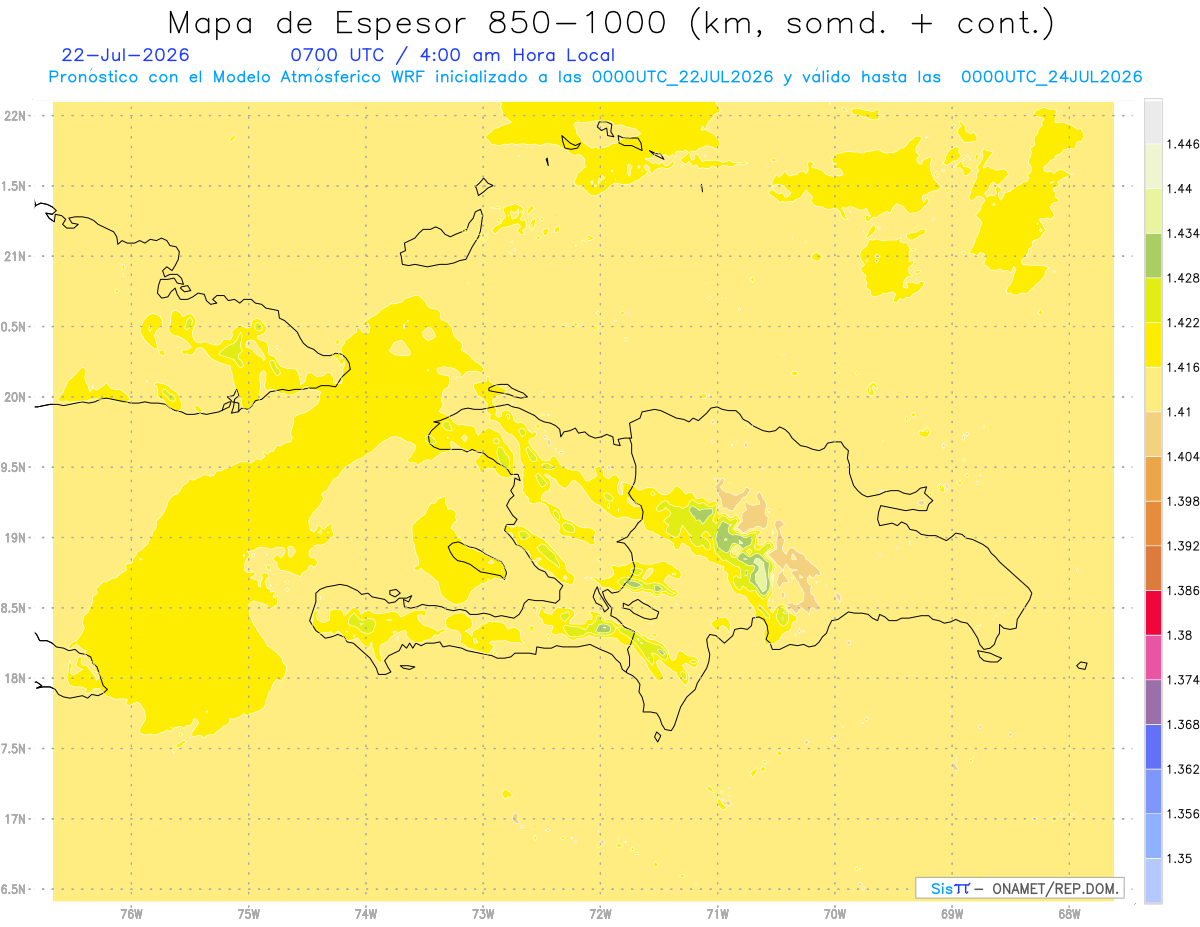This screenshot has width=1200, height=927.
Task: Click the "1.392" colorbar value
Action: (1183, 546)
